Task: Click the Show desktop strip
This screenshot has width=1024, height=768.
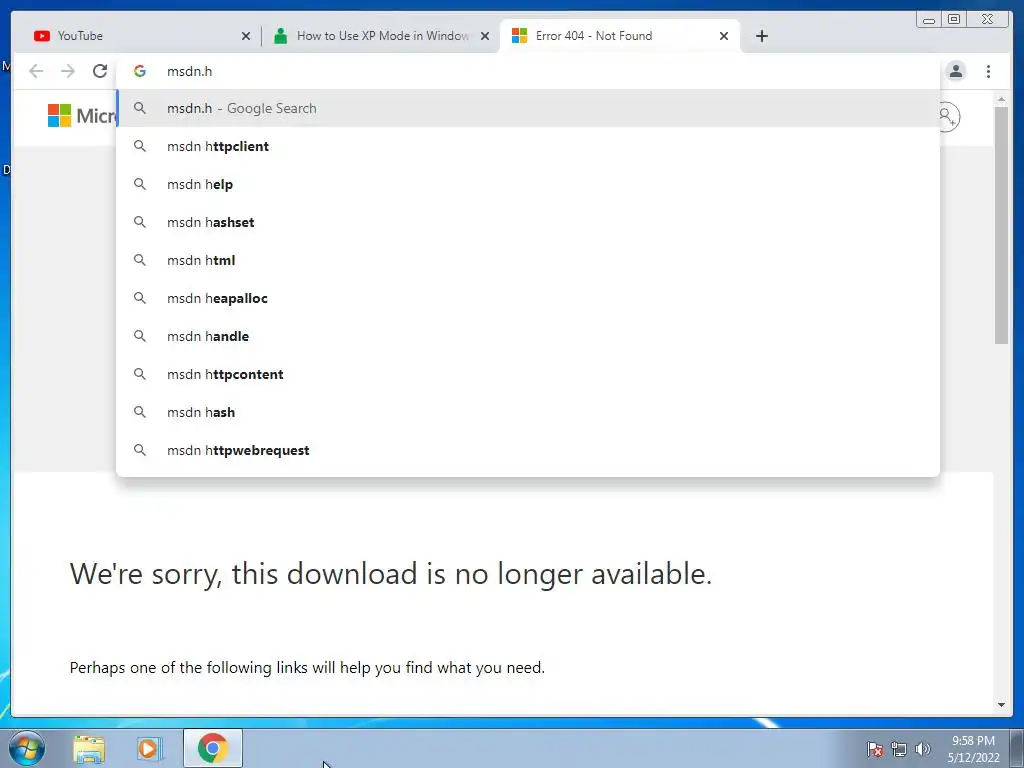Action: tap(1017, 748)
